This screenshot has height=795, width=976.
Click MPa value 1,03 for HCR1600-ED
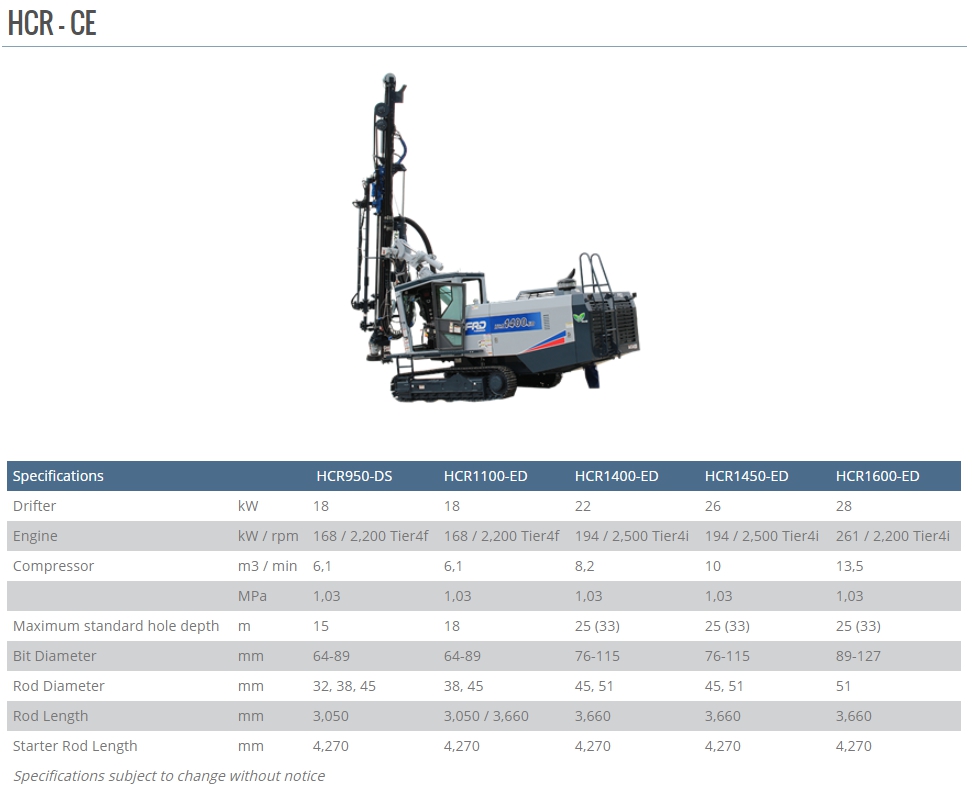coord(849,596)
